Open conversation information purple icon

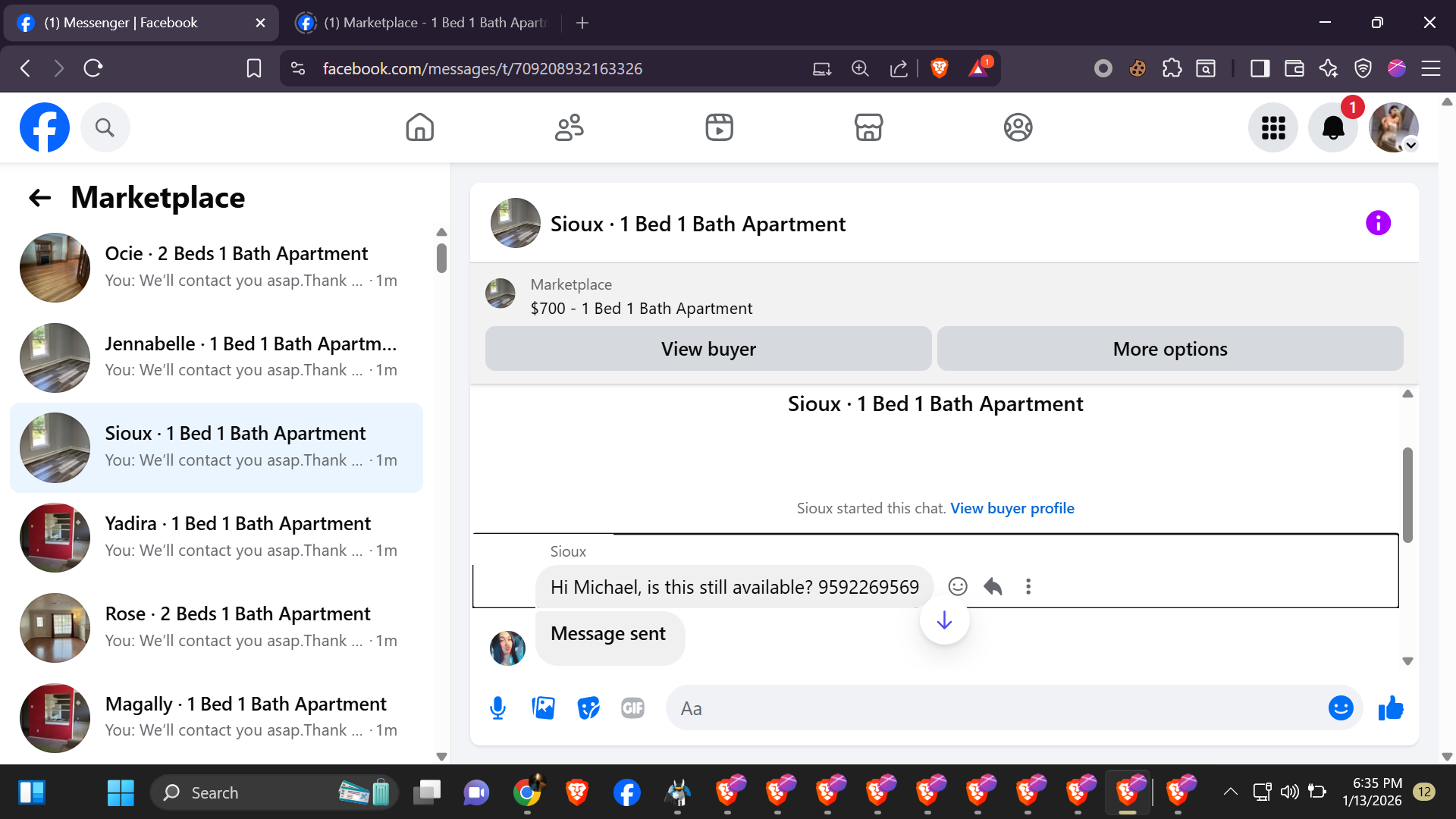tap(1378, 223)
